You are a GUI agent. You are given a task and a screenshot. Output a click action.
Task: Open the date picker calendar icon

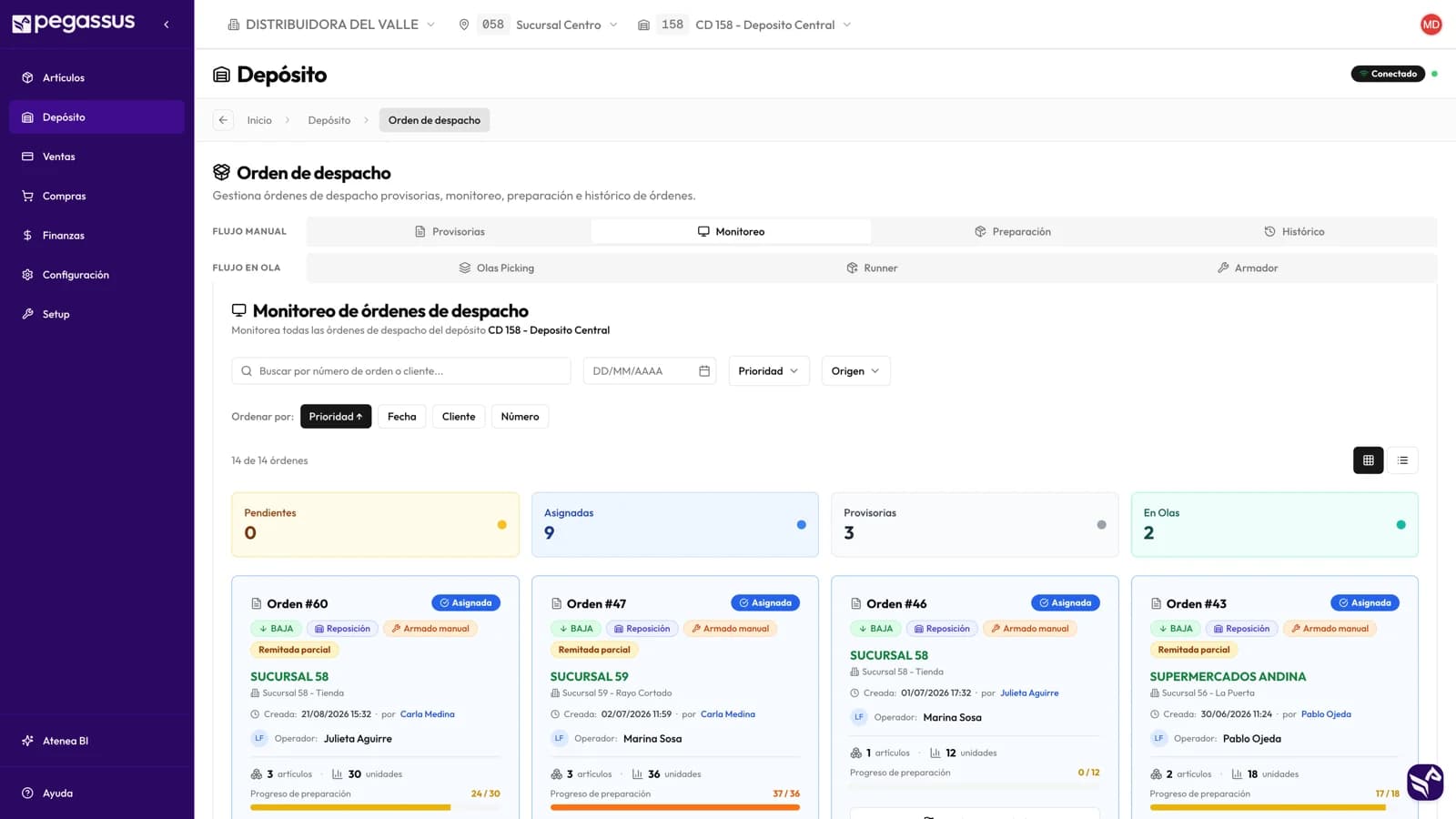(x=704, y=371)
